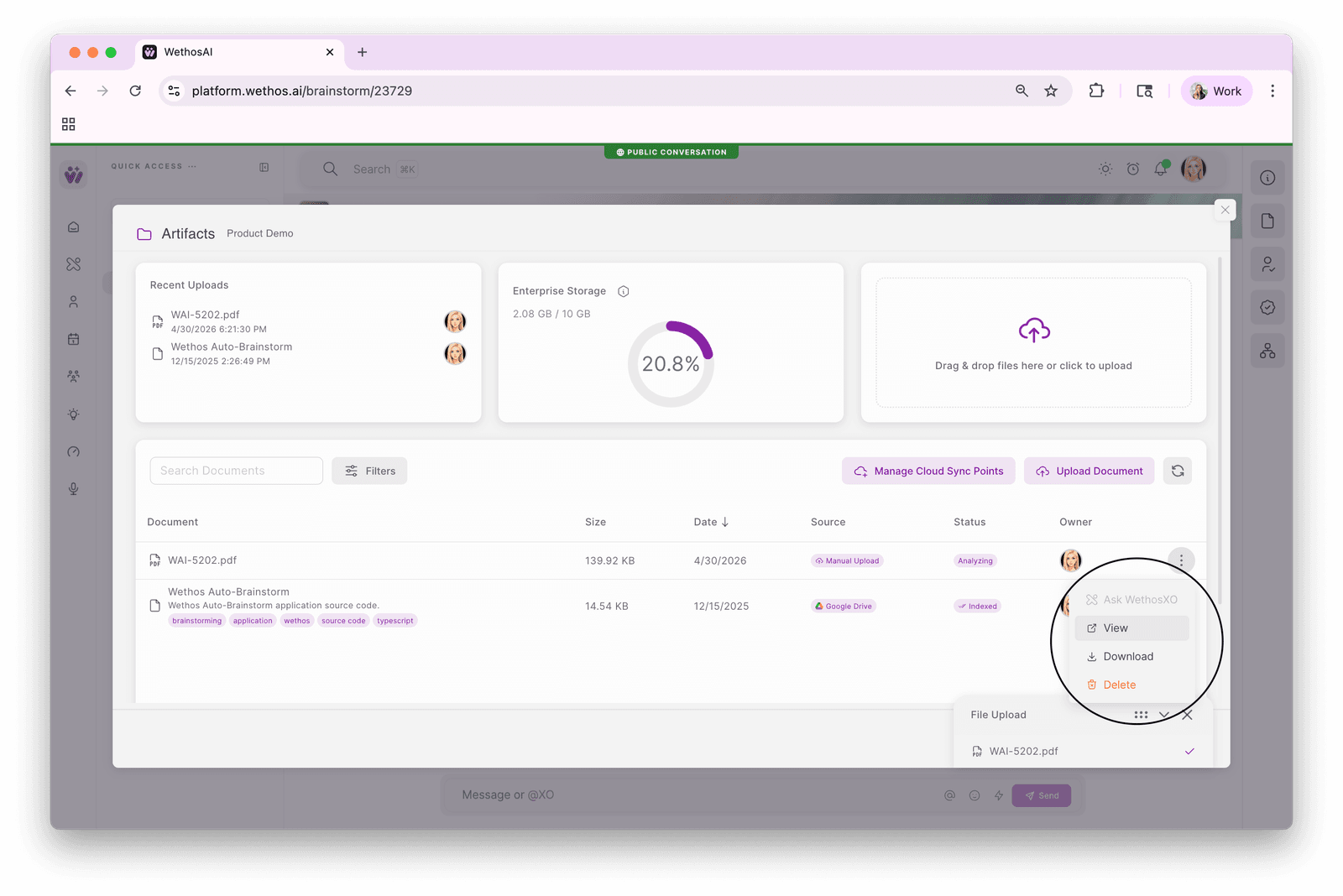Viewport: 1343px width, 896px height.
Task: Click the typescript tag
Action: [395, 621]
